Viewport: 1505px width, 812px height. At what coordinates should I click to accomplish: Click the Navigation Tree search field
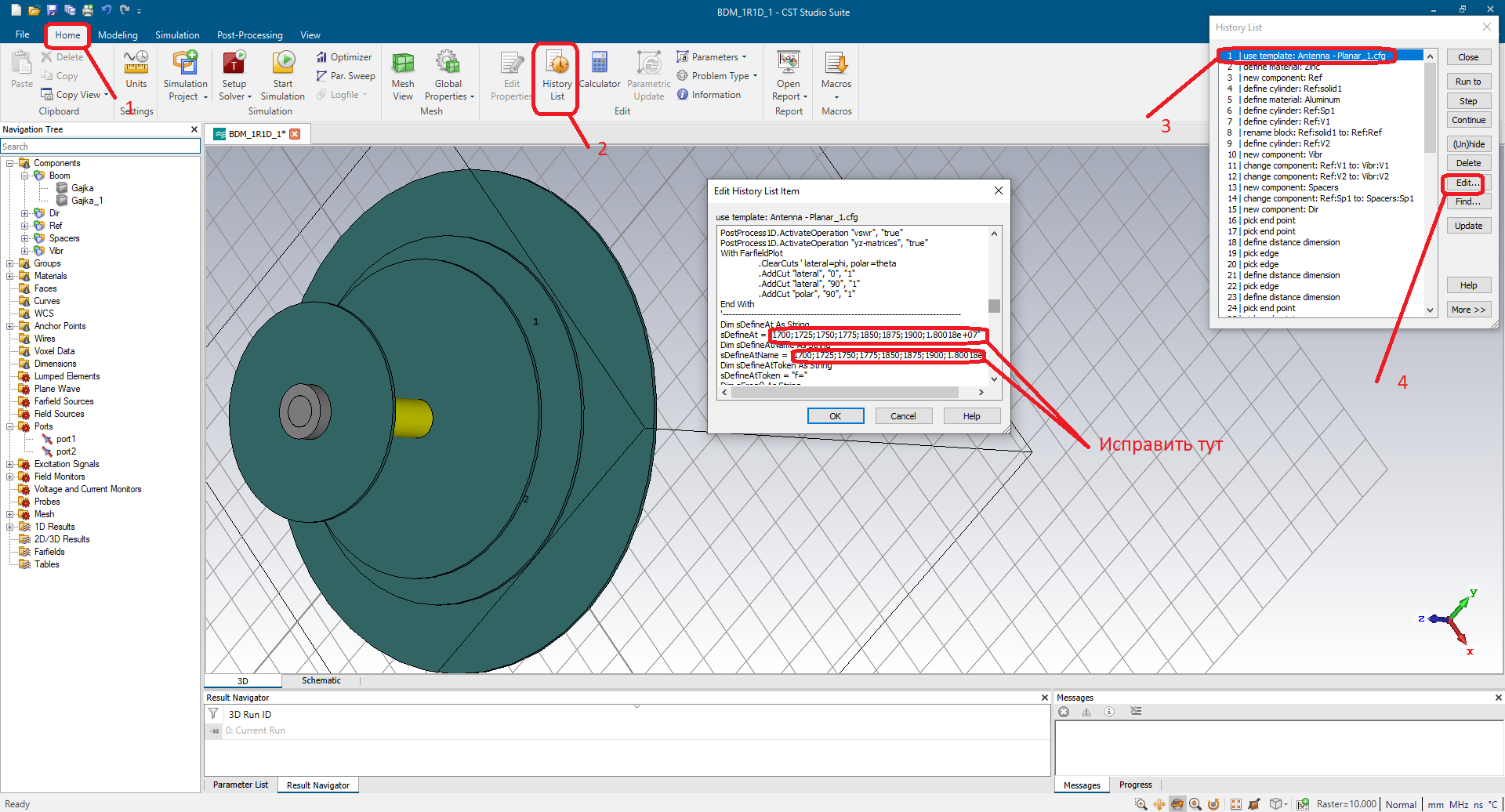(100, 147)
